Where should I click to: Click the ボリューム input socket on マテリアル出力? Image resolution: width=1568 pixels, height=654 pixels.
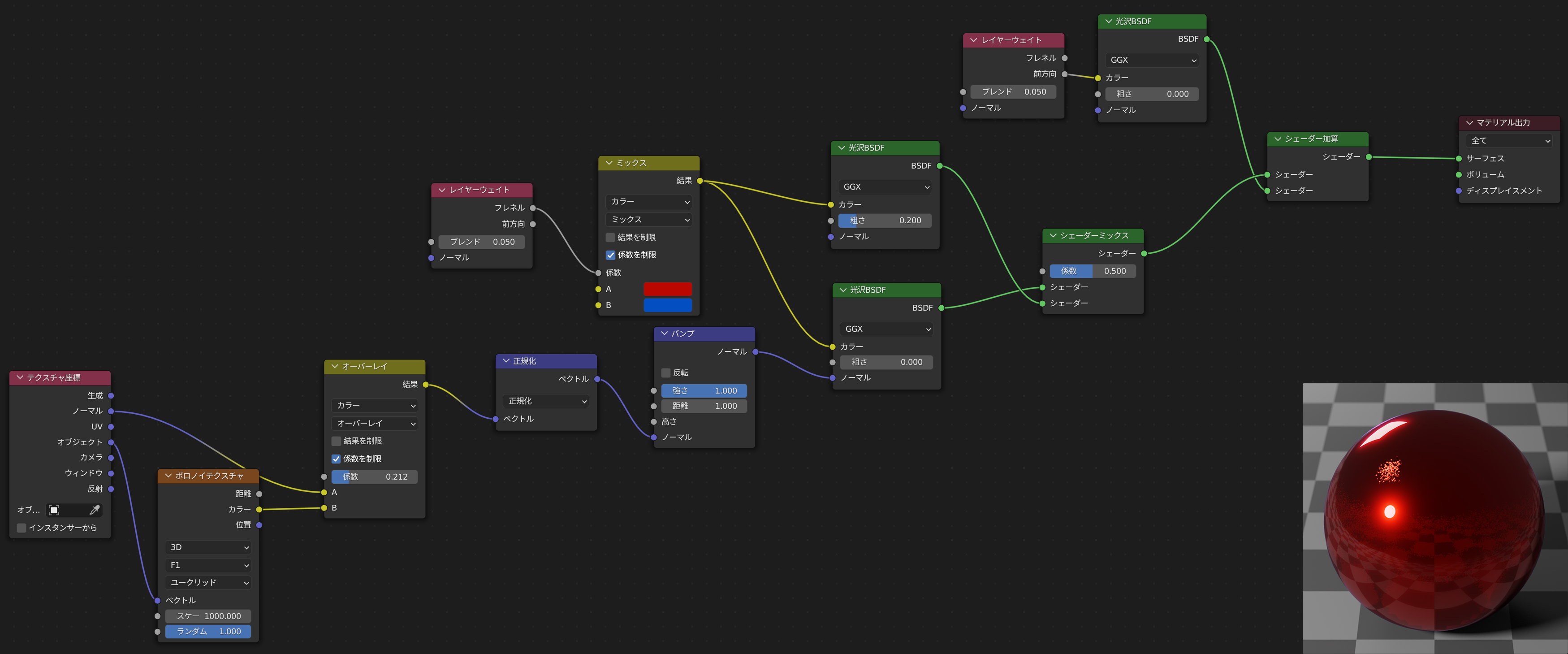pyautogui.click(x=1459, y=175)
